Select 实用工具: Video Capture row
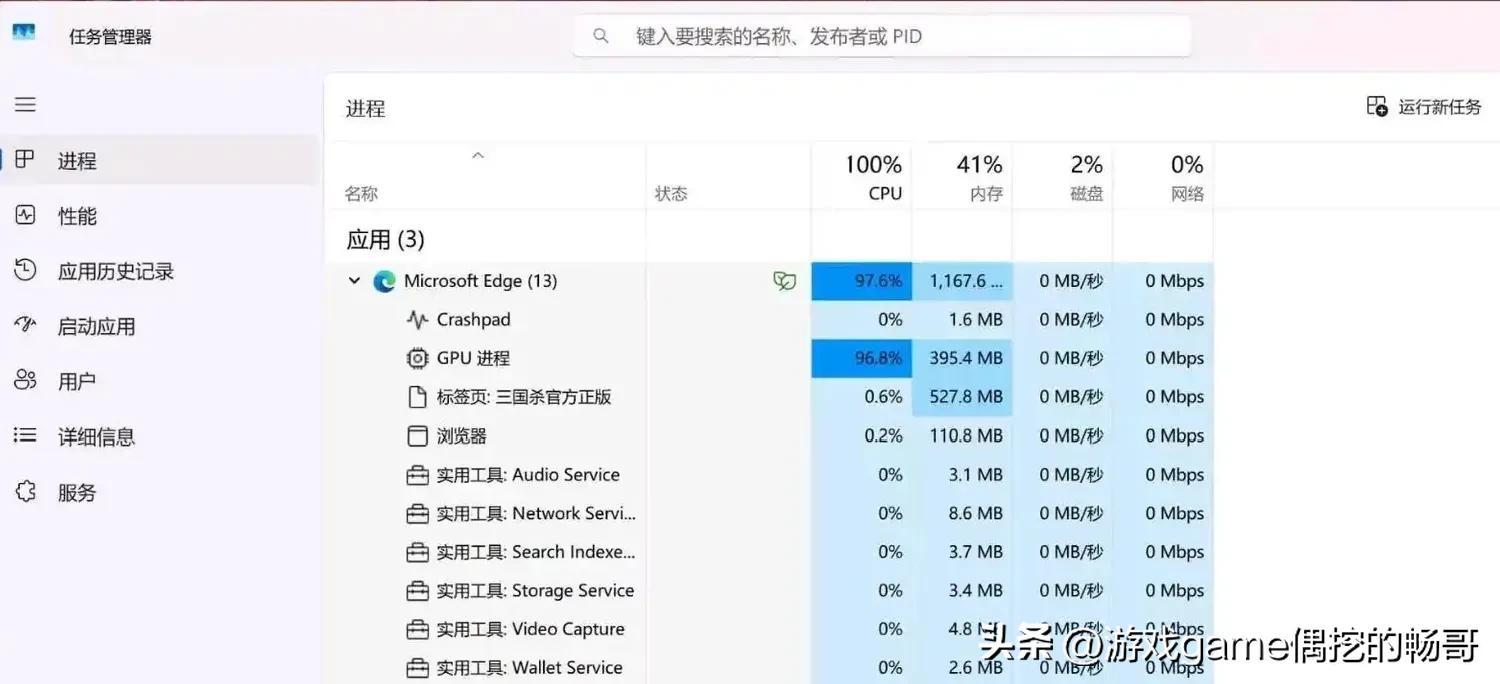 point(769,630)
